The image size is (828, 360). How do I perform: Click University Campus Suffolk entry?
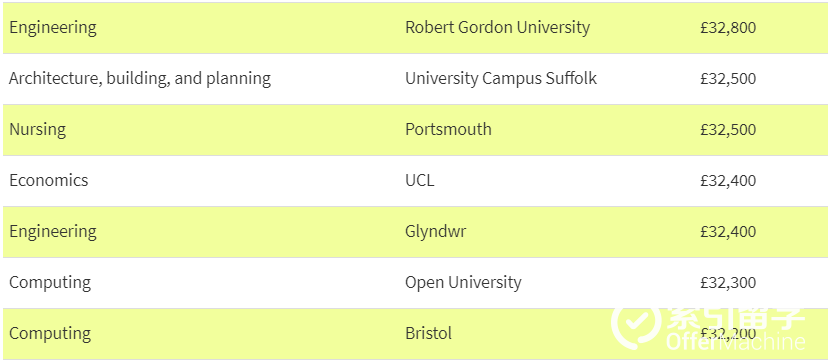[x=501, y=79]
